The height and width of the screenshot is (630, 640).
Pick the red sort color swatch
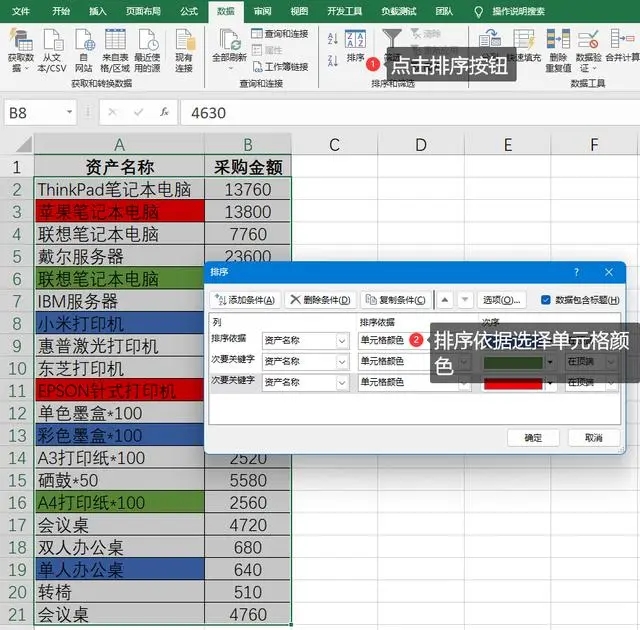tap(513, 383)
